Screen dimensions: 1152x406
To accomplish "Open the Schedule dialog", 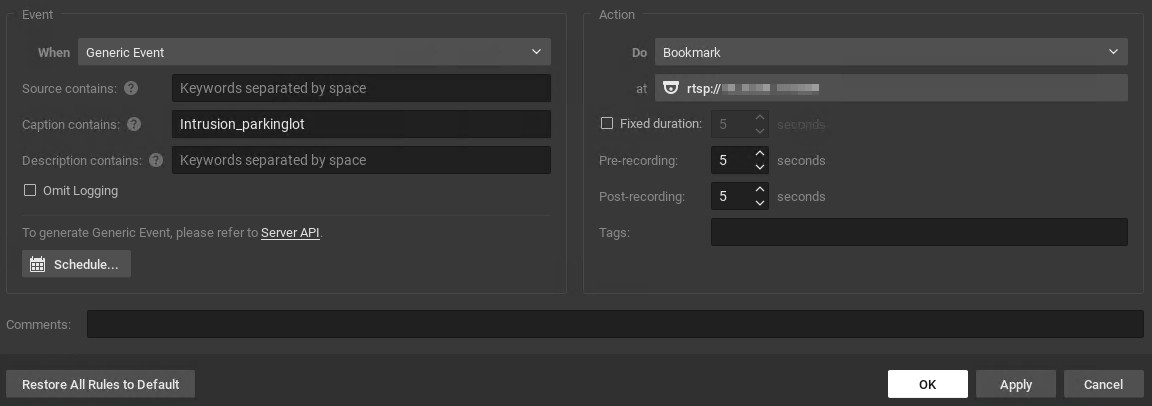I will tap(76, 264).
